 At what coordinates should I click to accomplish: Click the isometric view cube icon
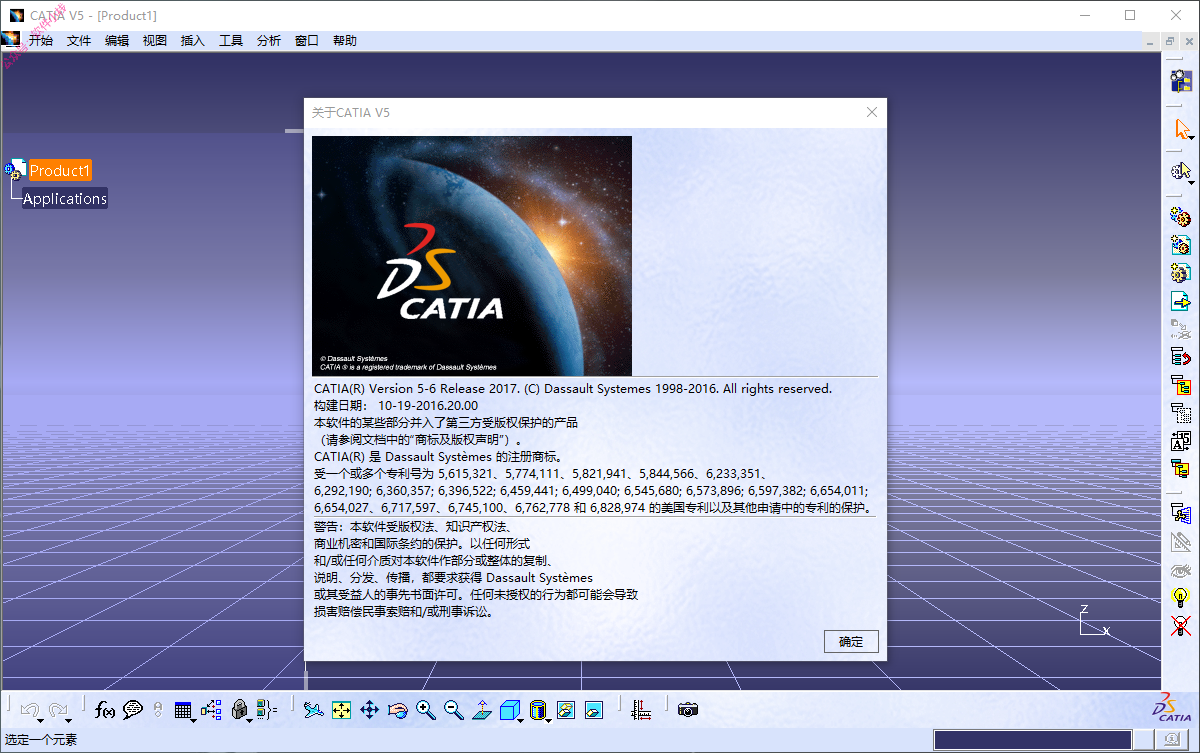coord(509,710)
